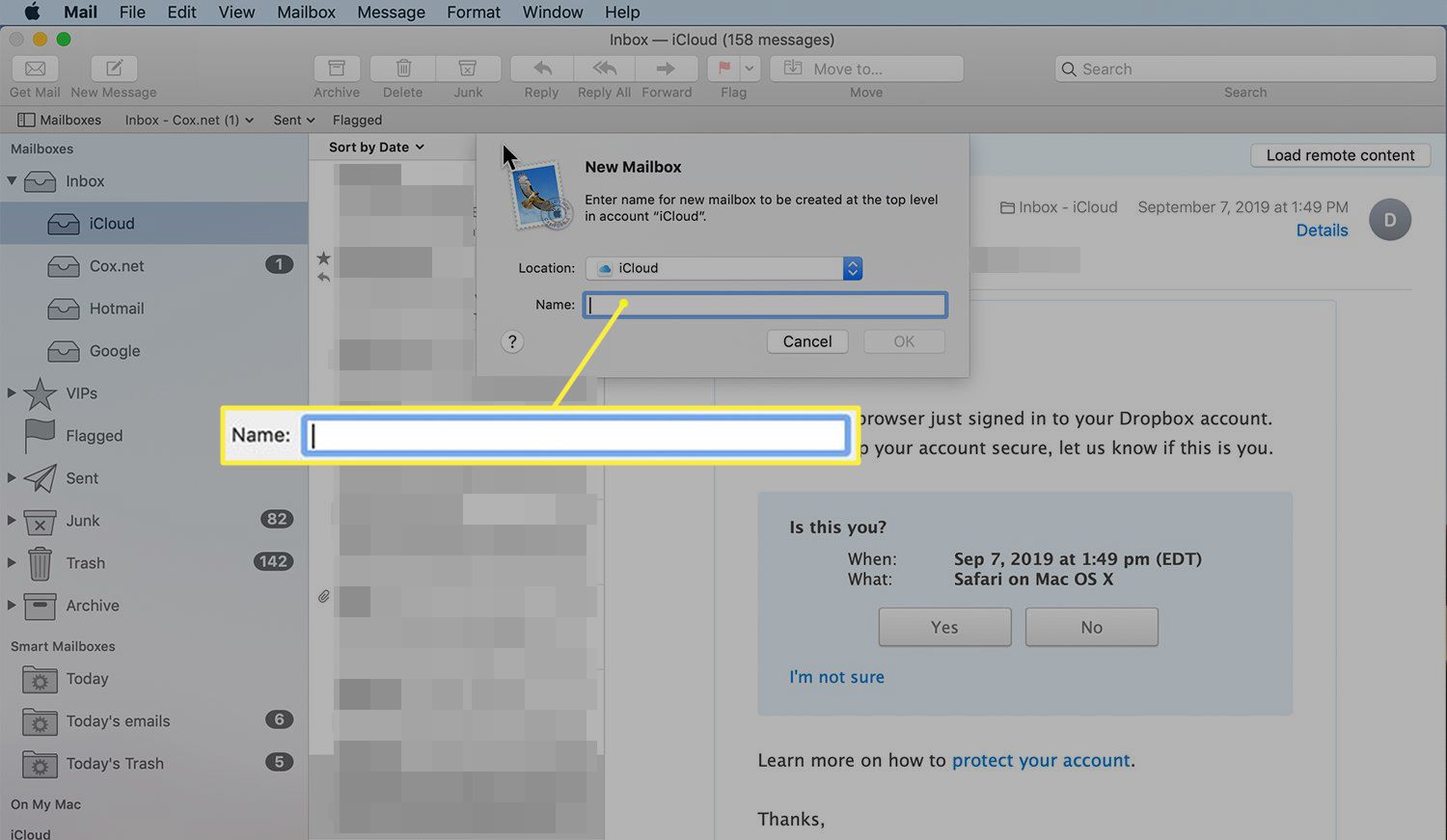This screenshot has height=840, width=1447.
Task: Click the Reply arrow icon
Action: point(542,68)
